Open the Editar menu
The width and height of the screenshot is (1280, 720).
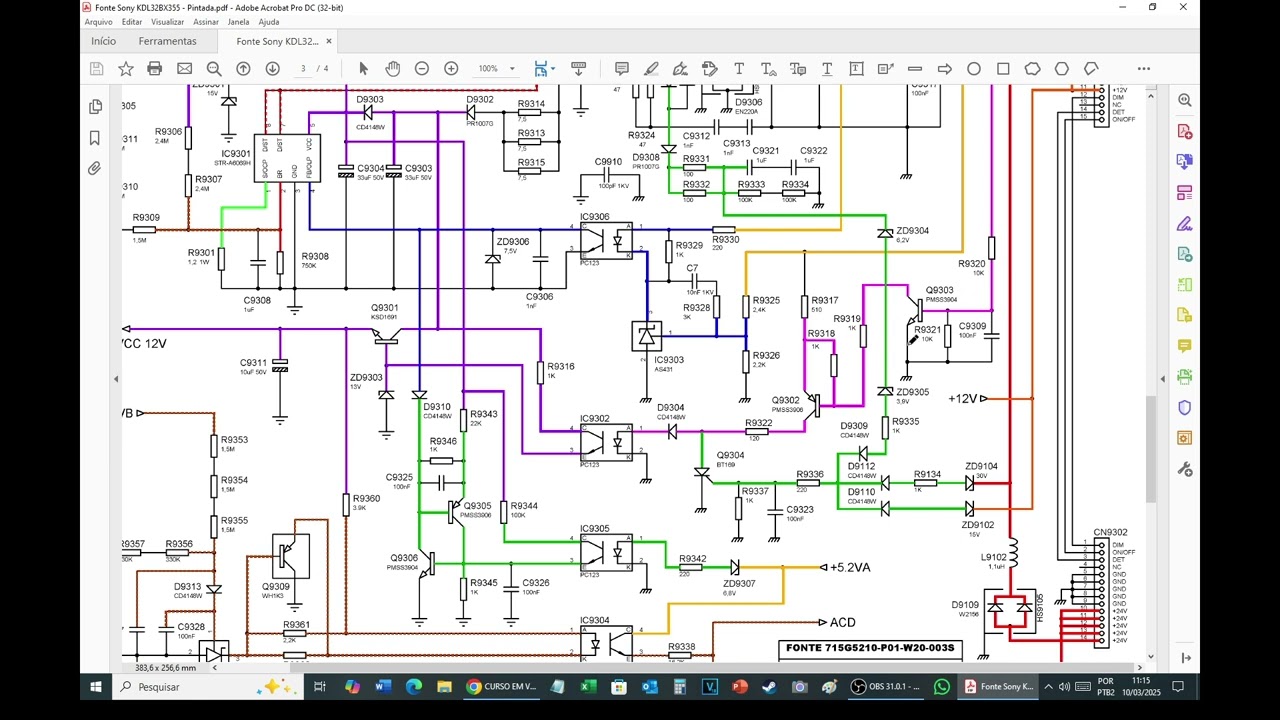pyautogui.click(x=132, y=22)
